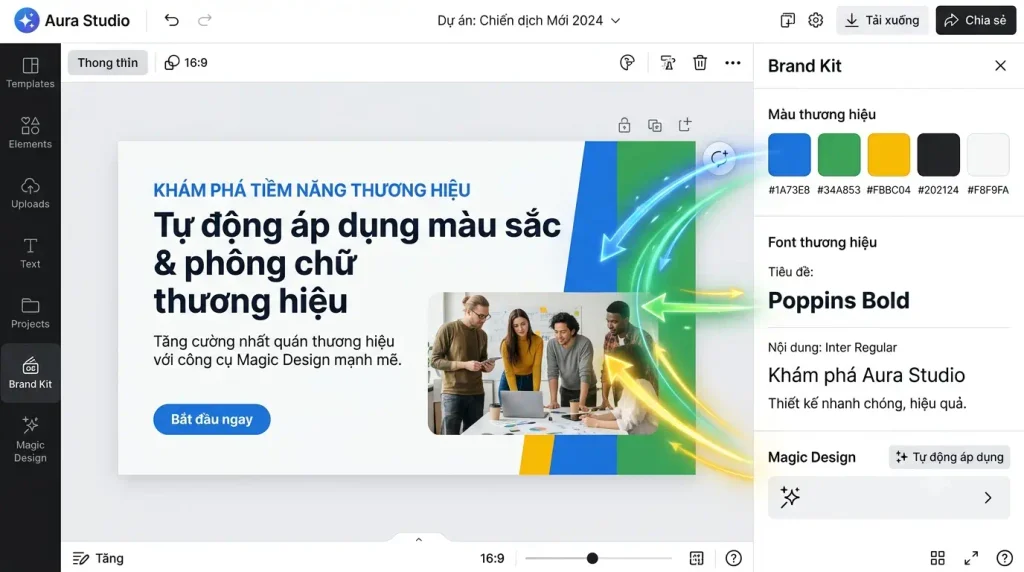Select the yellow #FBBC04 brand swatch
The width and height of the screenshot is (1024, 572).
pyautogui.click(x=888, y=155)
